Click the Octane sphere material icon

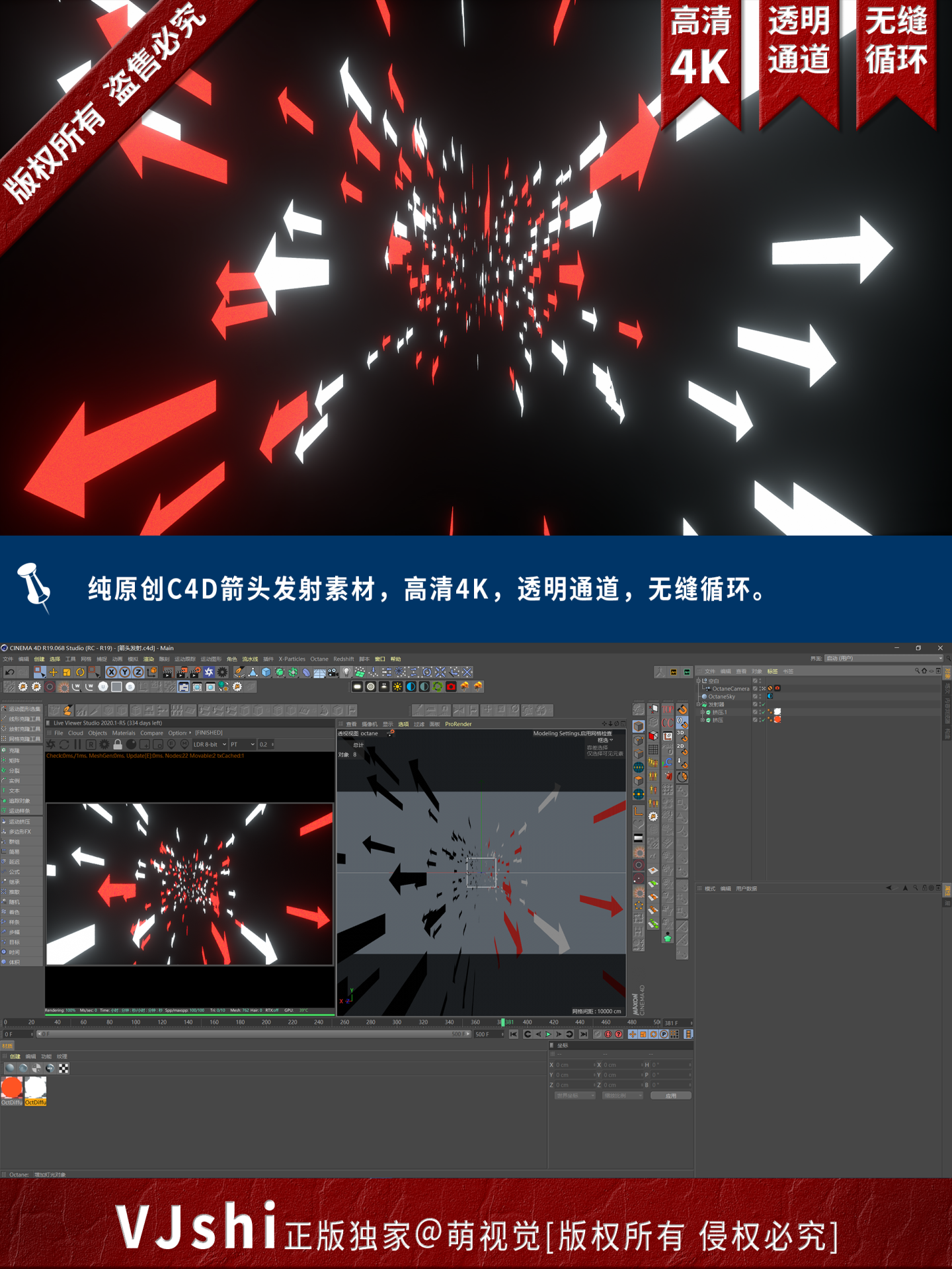tap(10, 1068)
